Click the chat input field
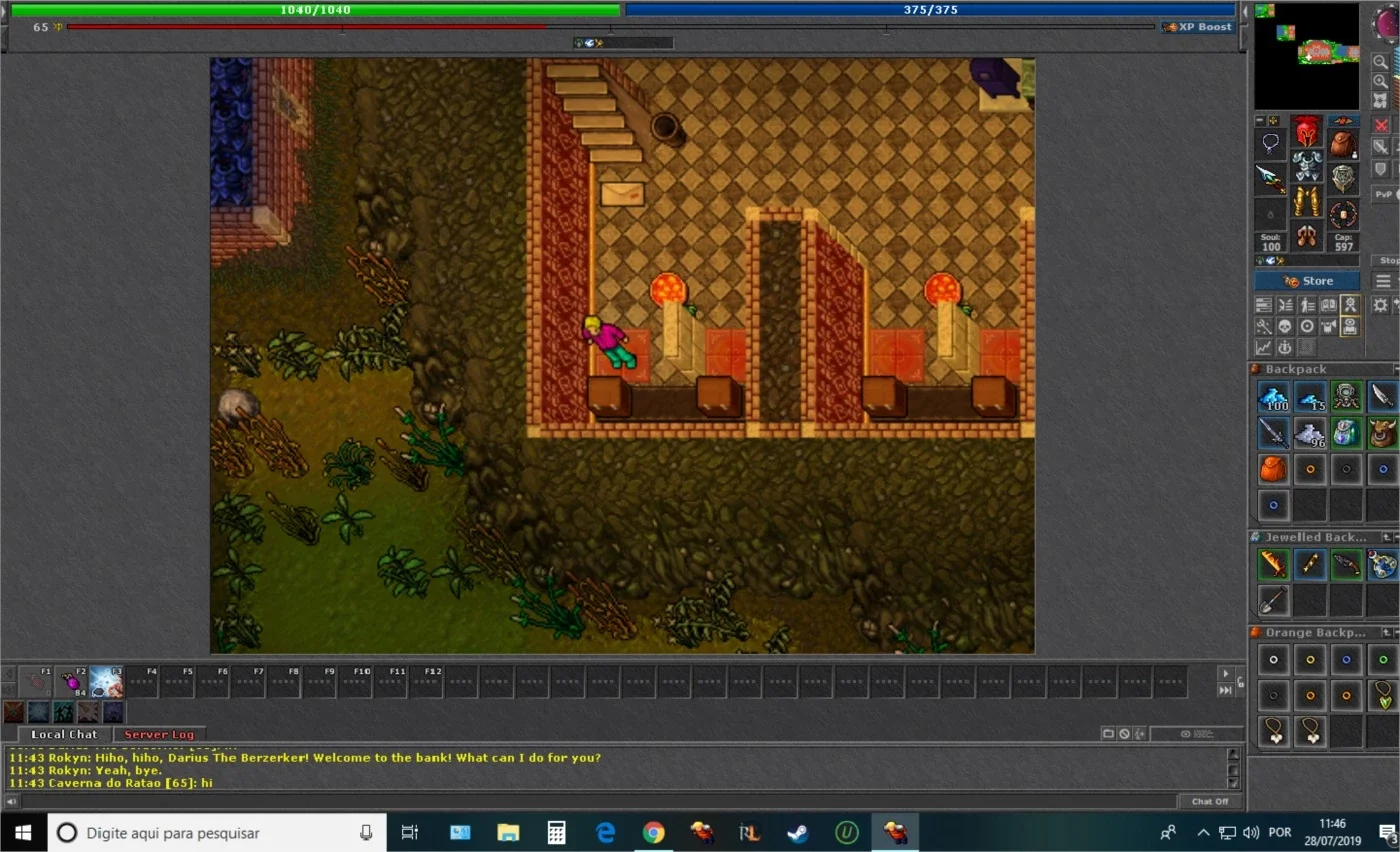Image resolution: width=1400 pixels, height=852 pixels. [598, 801]
